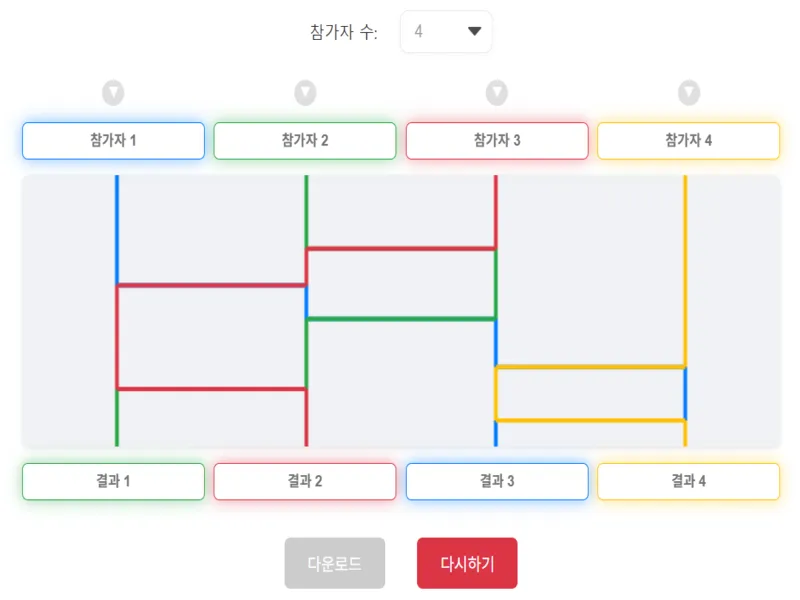
Task: Click the green-bordered 결과 1 label
Action: [x=113, y=481]
